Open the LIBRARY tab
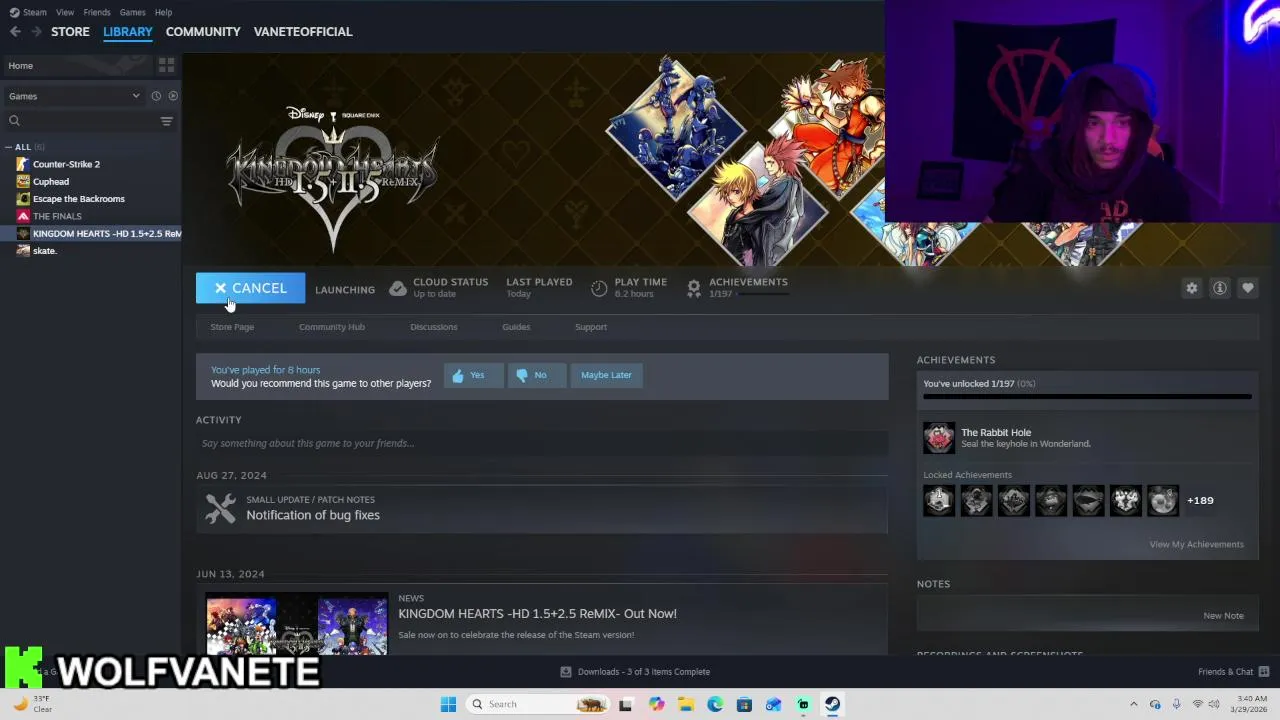The width and height of the screenshot is (1280, 720). pos(128,32)
